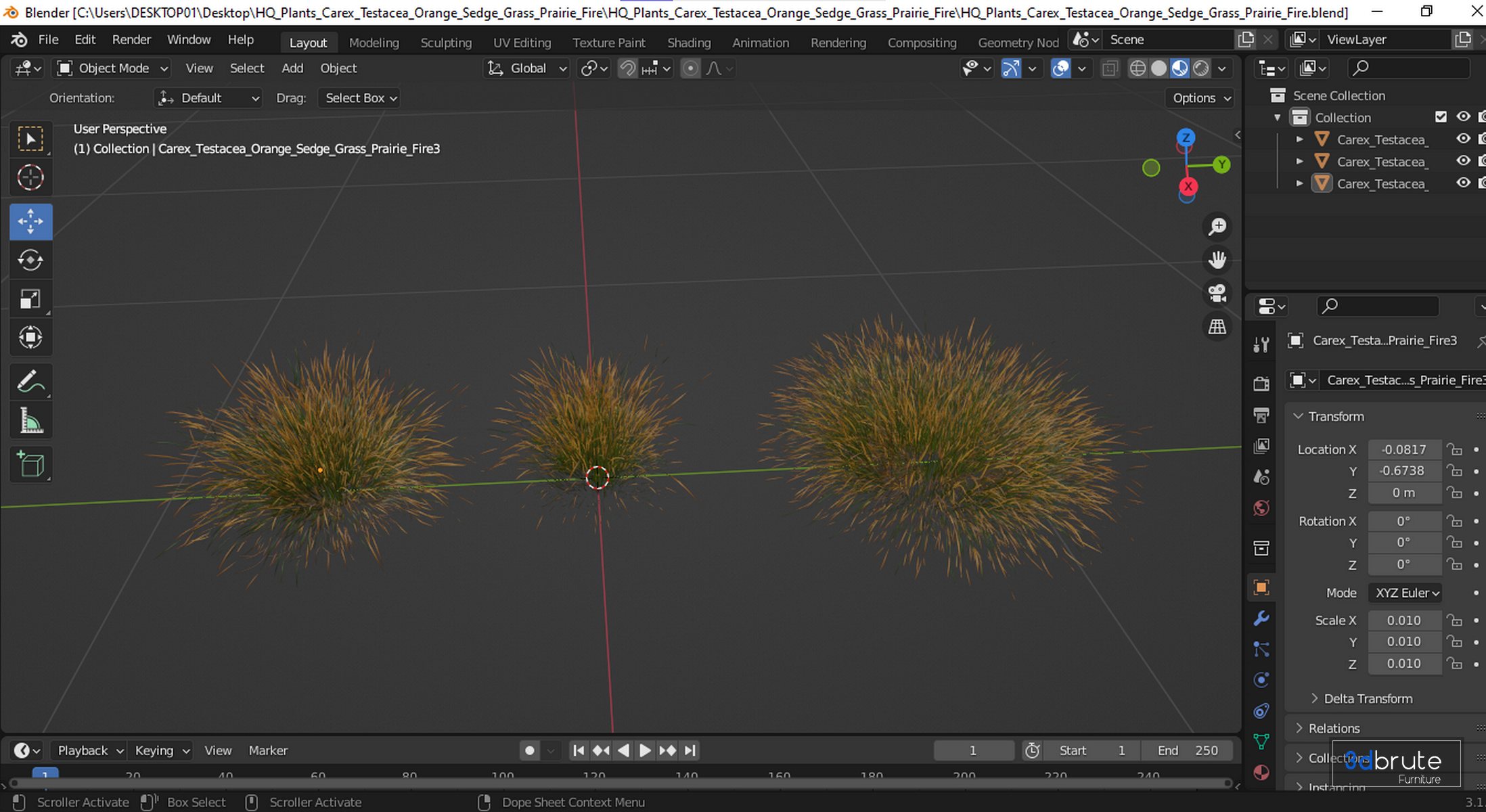The width and height of the screenshot is (1486, 812).
Task: Switch to material preview shading
Action: (1180, 68)
